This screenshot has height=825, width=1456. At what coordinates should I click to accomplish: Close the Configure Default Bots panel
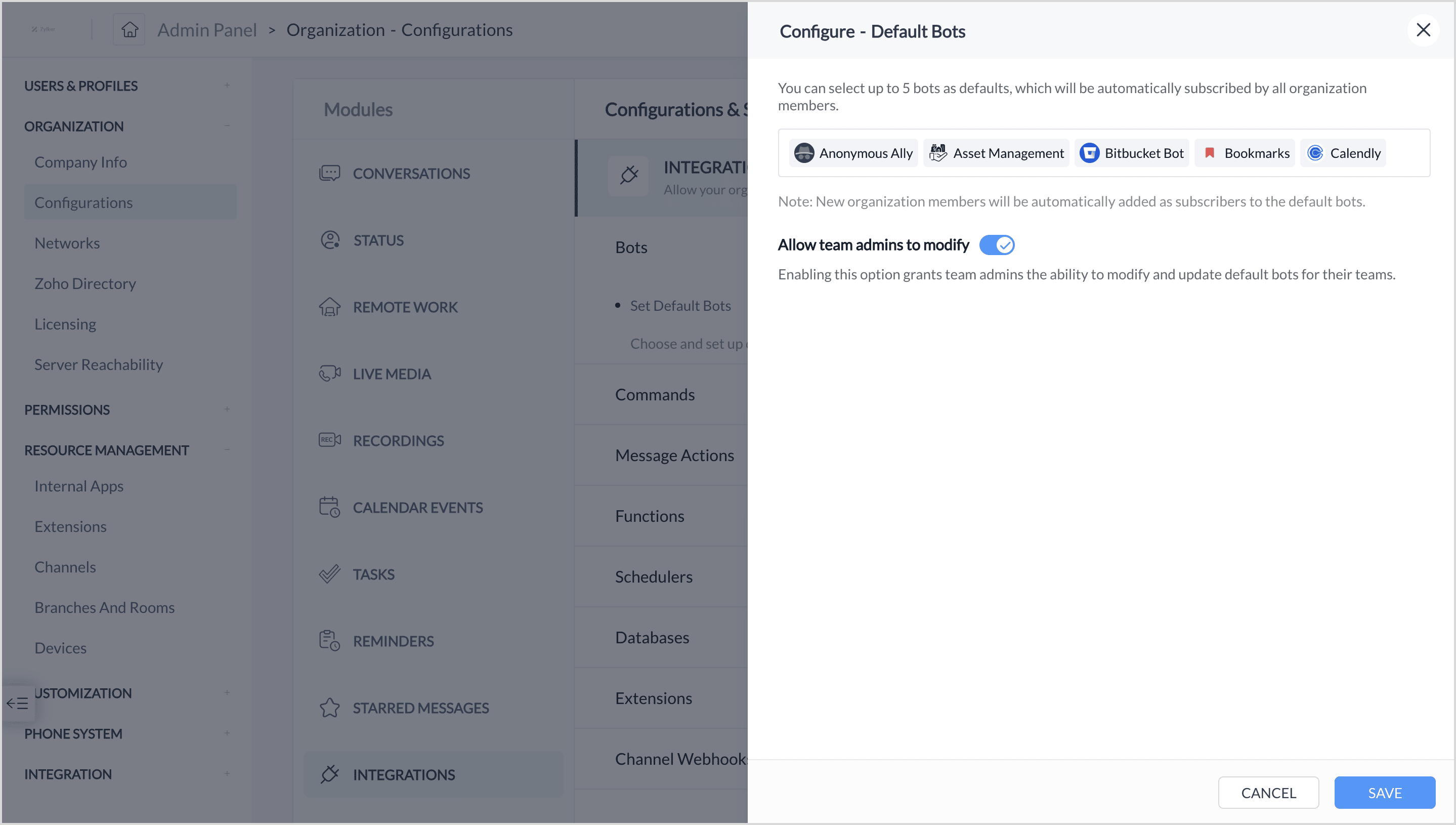coord(1423,29)
